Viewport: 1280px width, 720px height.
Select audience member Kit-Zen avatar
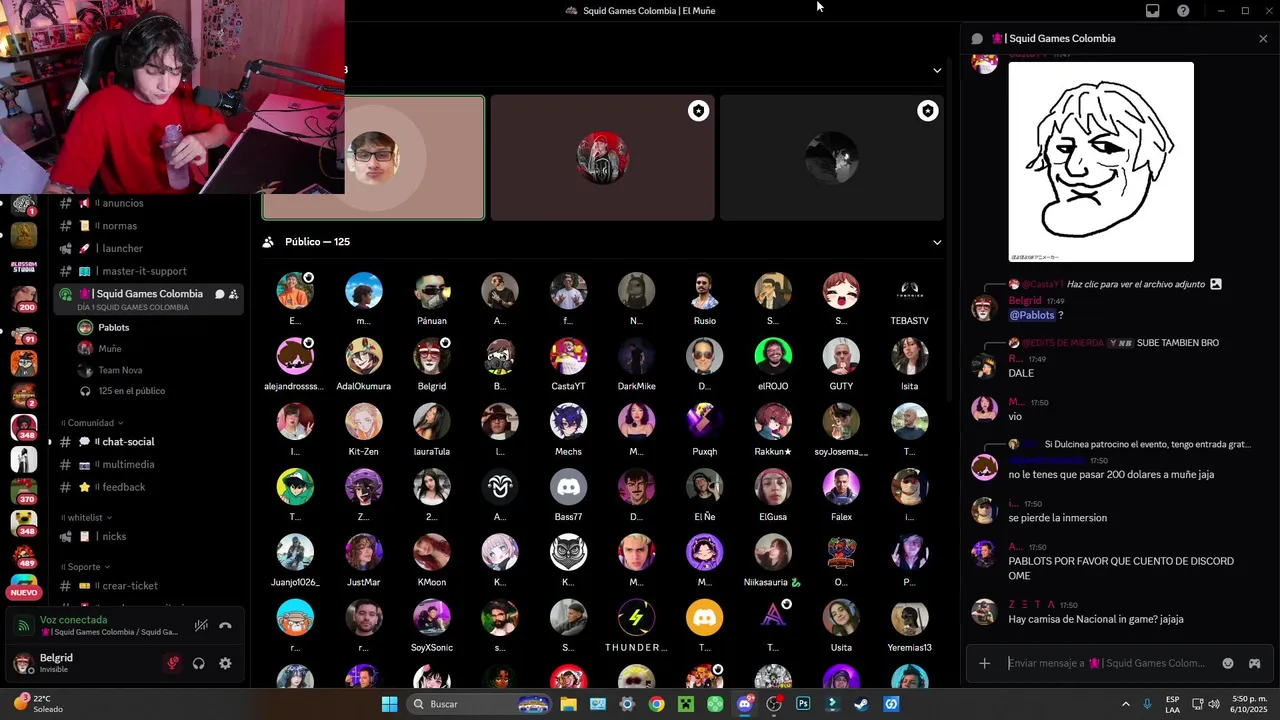pyautogui.click(x=363, y=422)
